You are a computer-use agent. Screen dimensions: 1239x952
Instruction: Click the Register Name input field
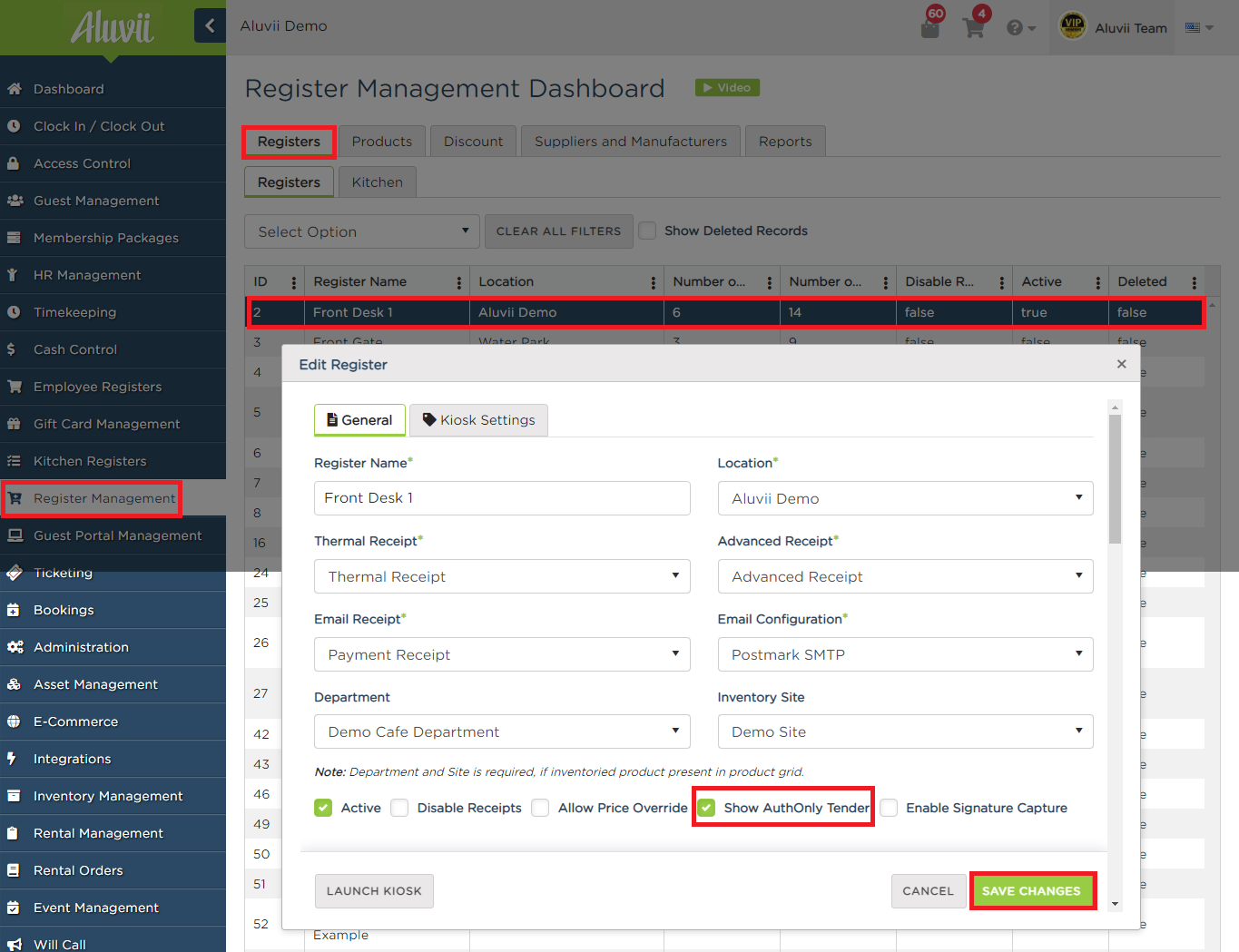[x=502, y=498]
